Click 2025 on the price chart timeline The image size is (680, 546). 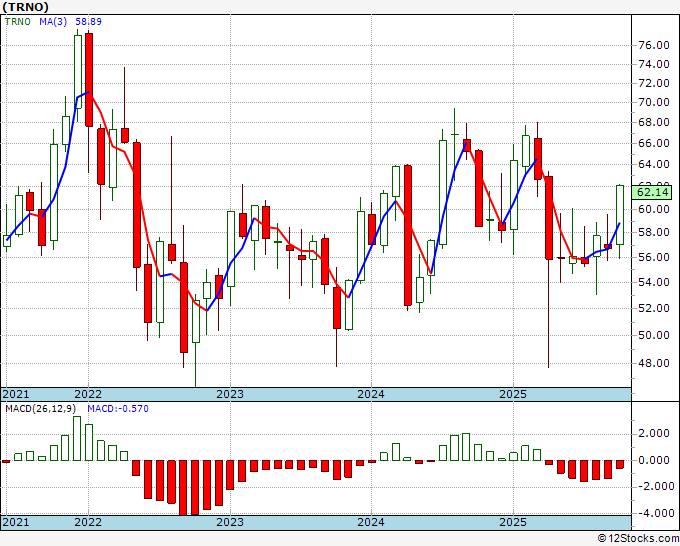coord(513,394)
